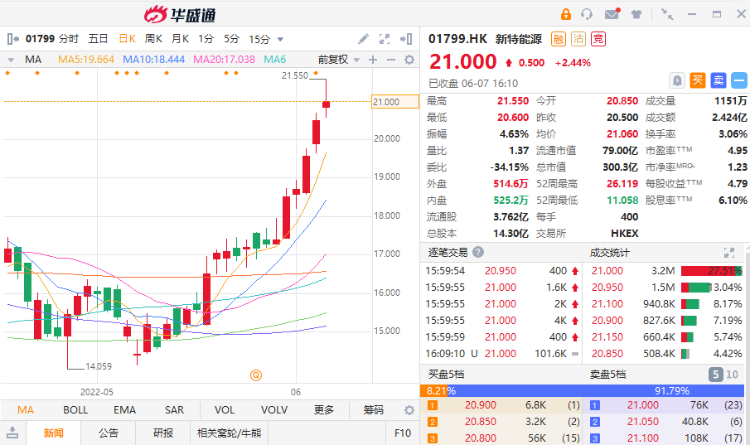750x445 pixels.
Task: Click the 21.000 price label on axis
Action: tap(395, 102)
